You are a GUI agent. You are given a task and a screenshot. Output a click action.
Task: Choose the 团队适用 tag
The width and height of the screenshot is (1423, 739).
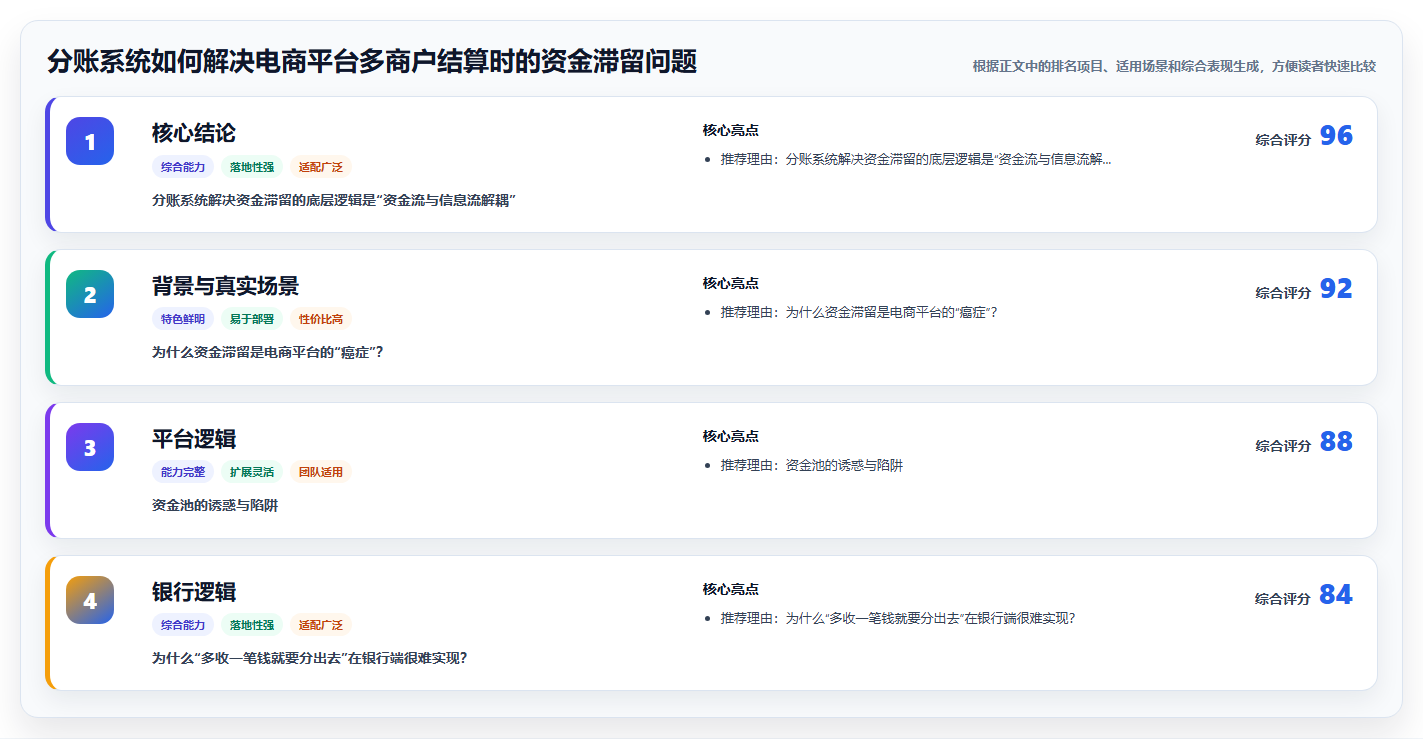321,473
